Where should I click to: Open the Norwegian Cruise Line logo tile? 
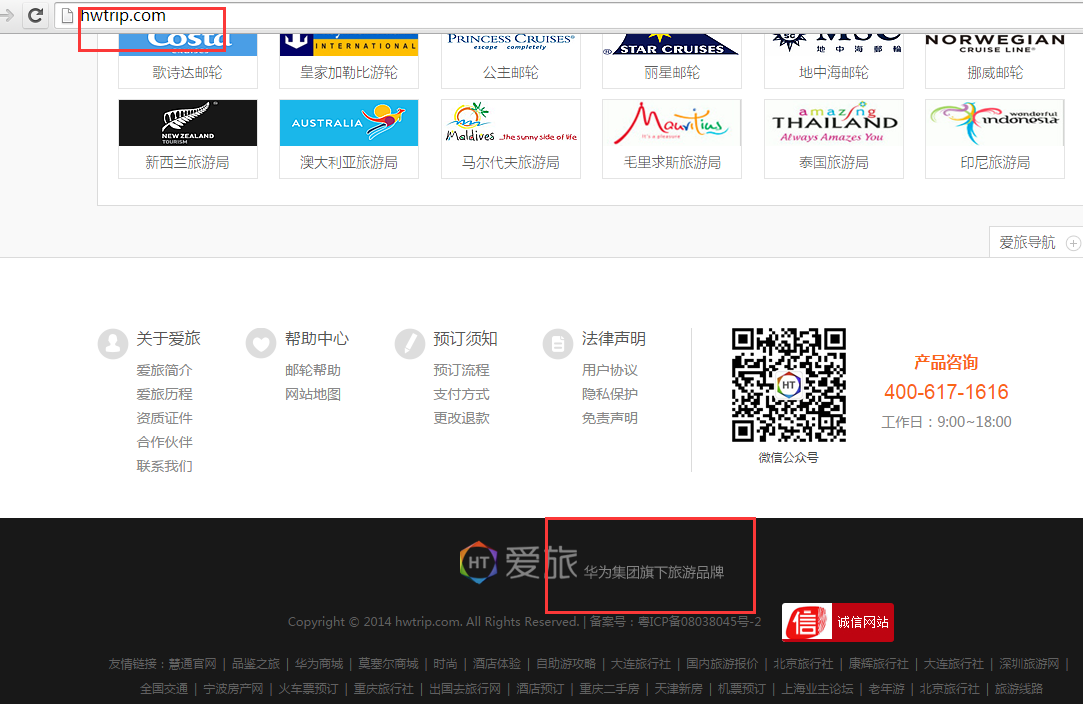tap(995, 45)
